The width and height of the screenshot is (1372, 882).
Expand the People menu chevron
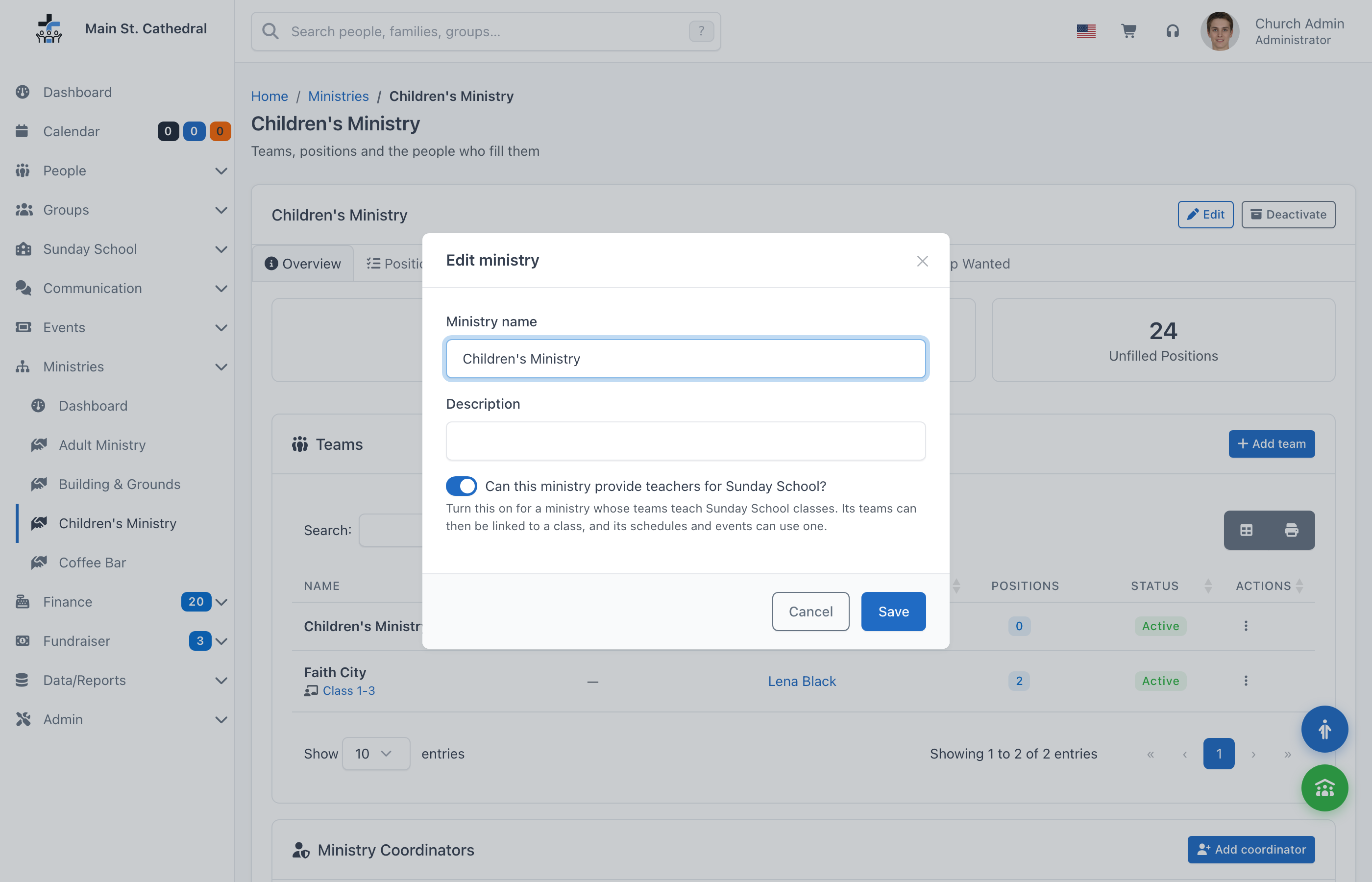pyautogui.click(x=221, y=171)
